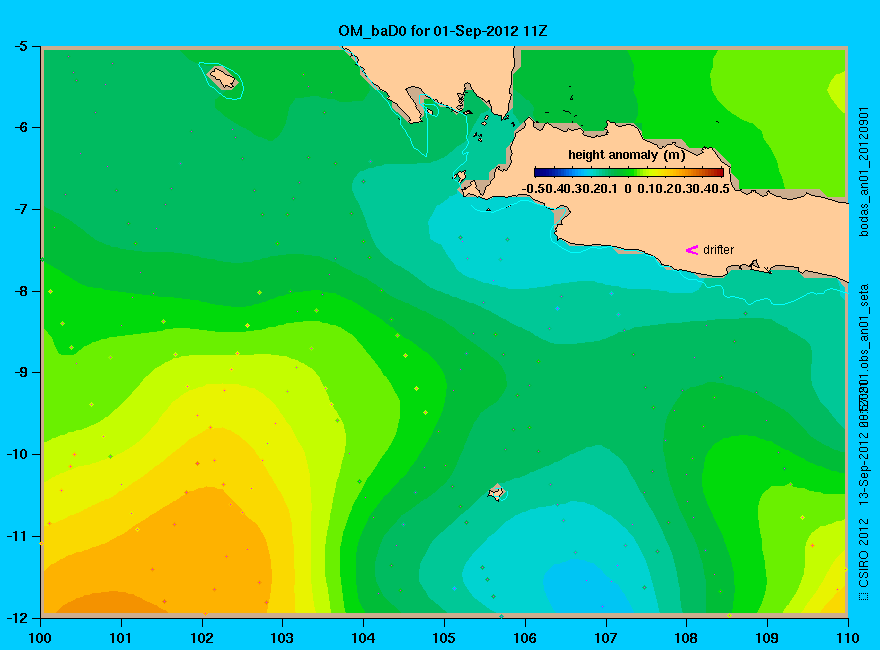This screenshot has height=650, width=880.
Task: Click the colour bar scale numbers
Action: [626, 189]
